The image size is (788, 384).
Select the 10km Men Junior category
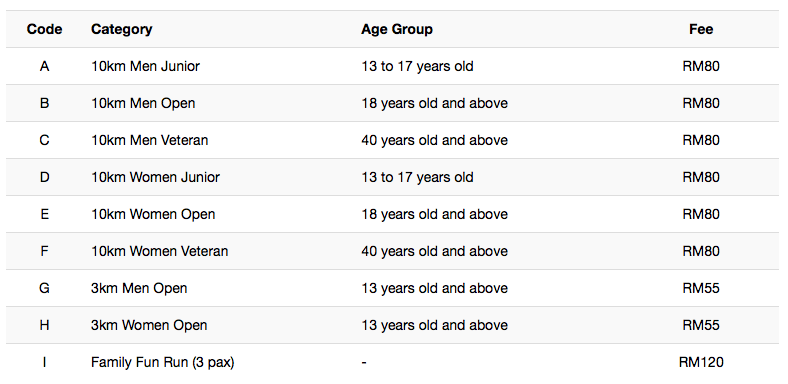click(145, 66)
